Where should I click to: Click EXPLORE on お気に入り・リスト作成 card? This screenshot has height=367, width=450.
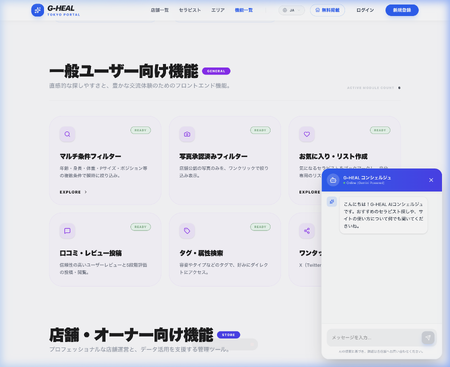[310, 192]
